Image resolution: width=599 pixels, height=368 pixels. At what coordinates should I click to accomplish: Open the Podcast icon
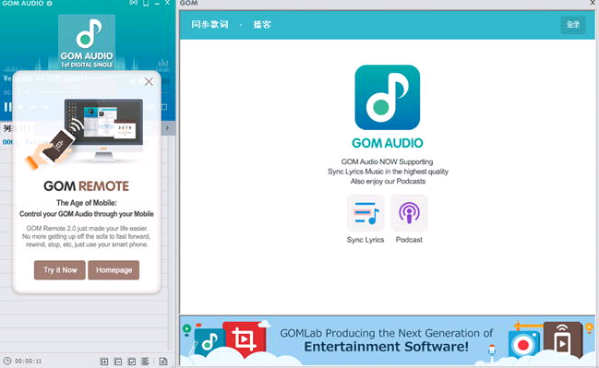point(409,213)
